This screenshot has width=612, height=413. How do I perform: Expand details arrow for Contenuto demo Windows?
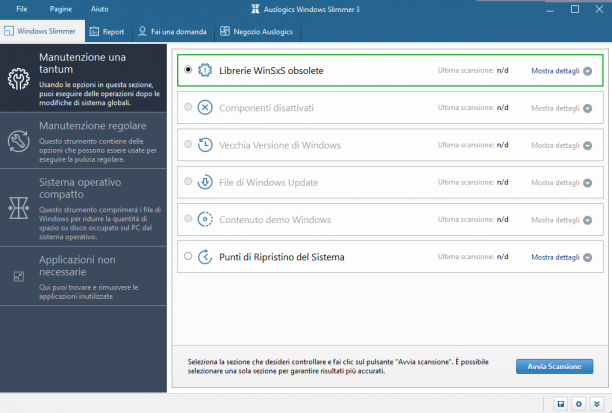[587, 220]
